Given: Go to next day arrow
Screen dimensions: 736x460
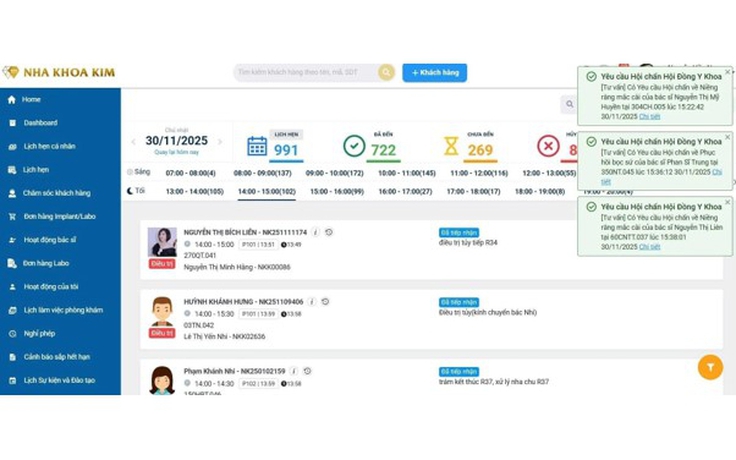Looking at the screenshot, I should pos(220,141).
